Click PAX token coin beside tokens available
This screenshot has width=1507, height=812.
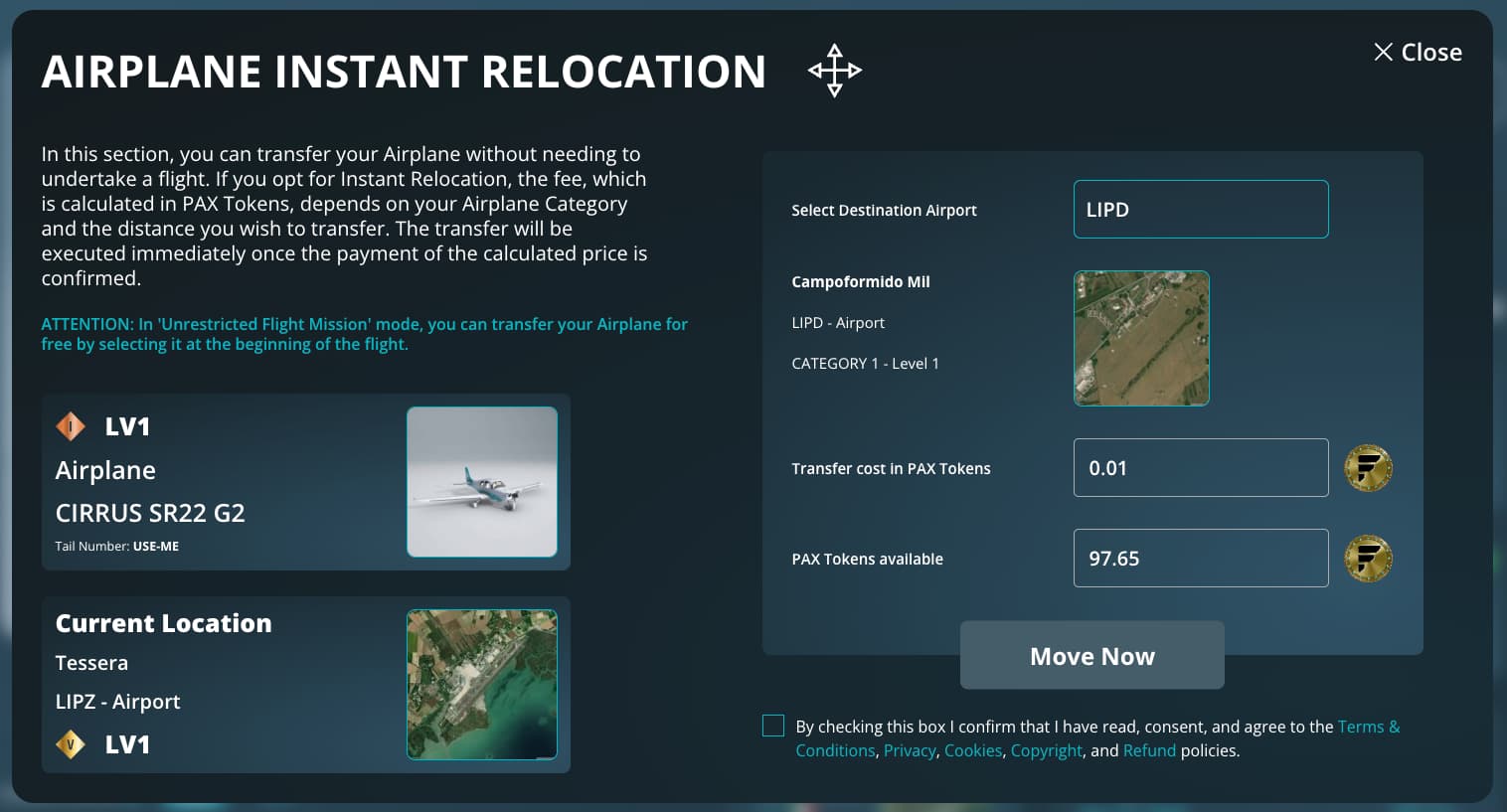click(1368, 559)
